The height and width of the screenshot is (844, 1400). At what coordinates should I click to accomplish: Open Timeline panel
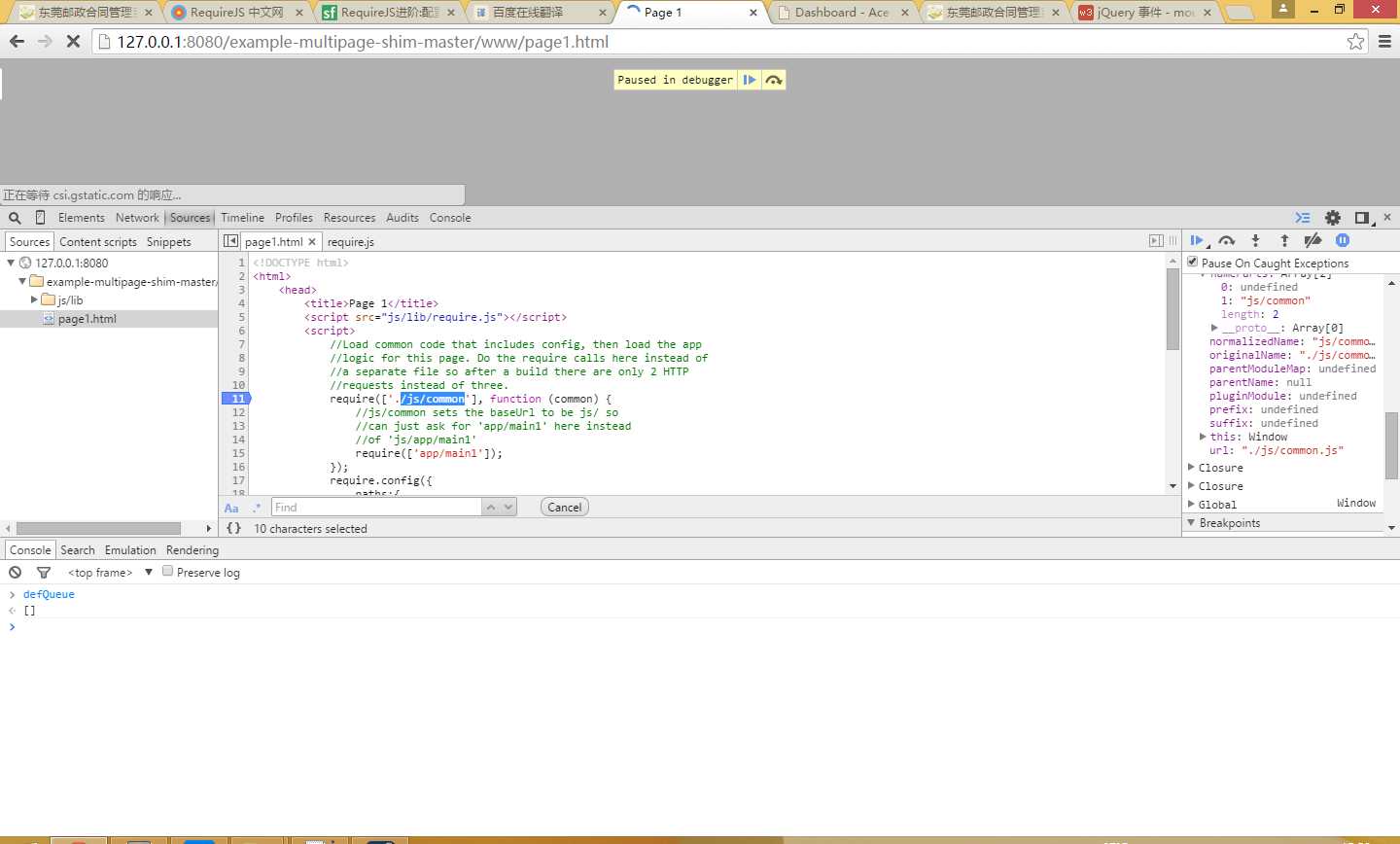point(242,218)
